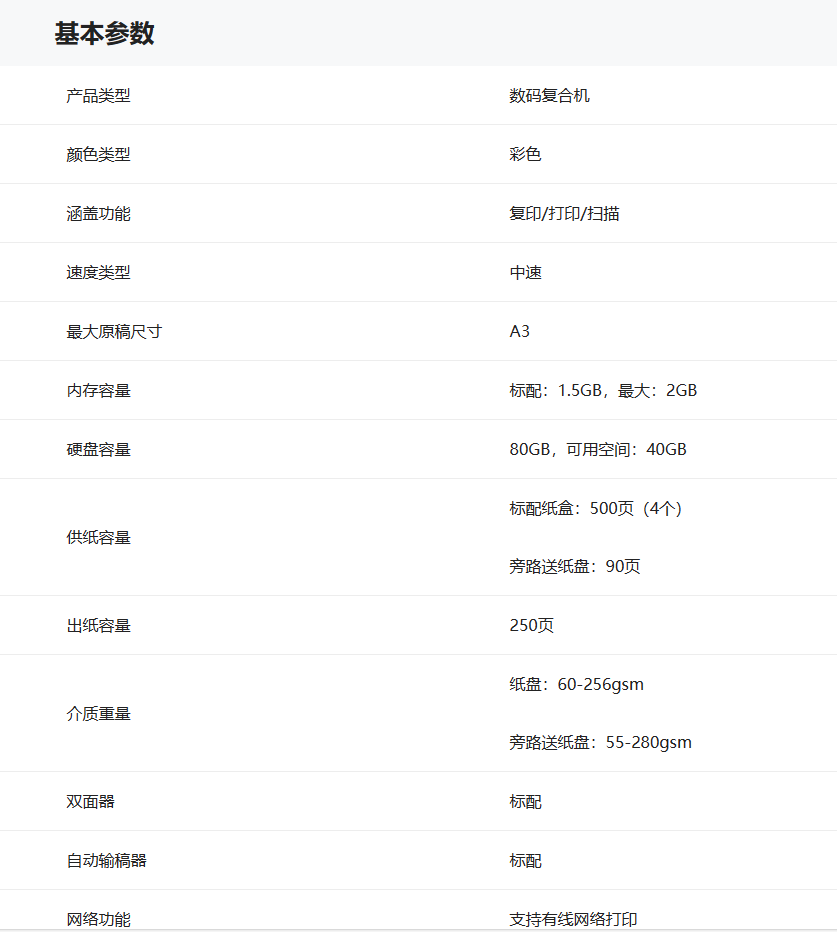Click the 基本参数 section heading
Viewport: 837px width, 932px height.
coord(104,34)
